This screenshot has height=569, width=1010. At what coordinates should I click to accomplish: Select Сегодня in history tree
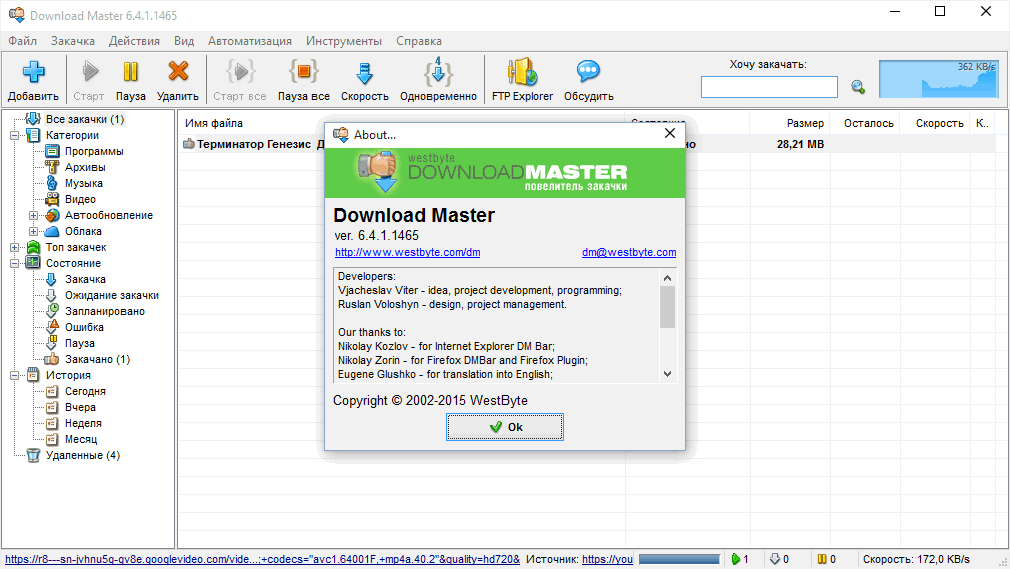[x=85, y=391]
